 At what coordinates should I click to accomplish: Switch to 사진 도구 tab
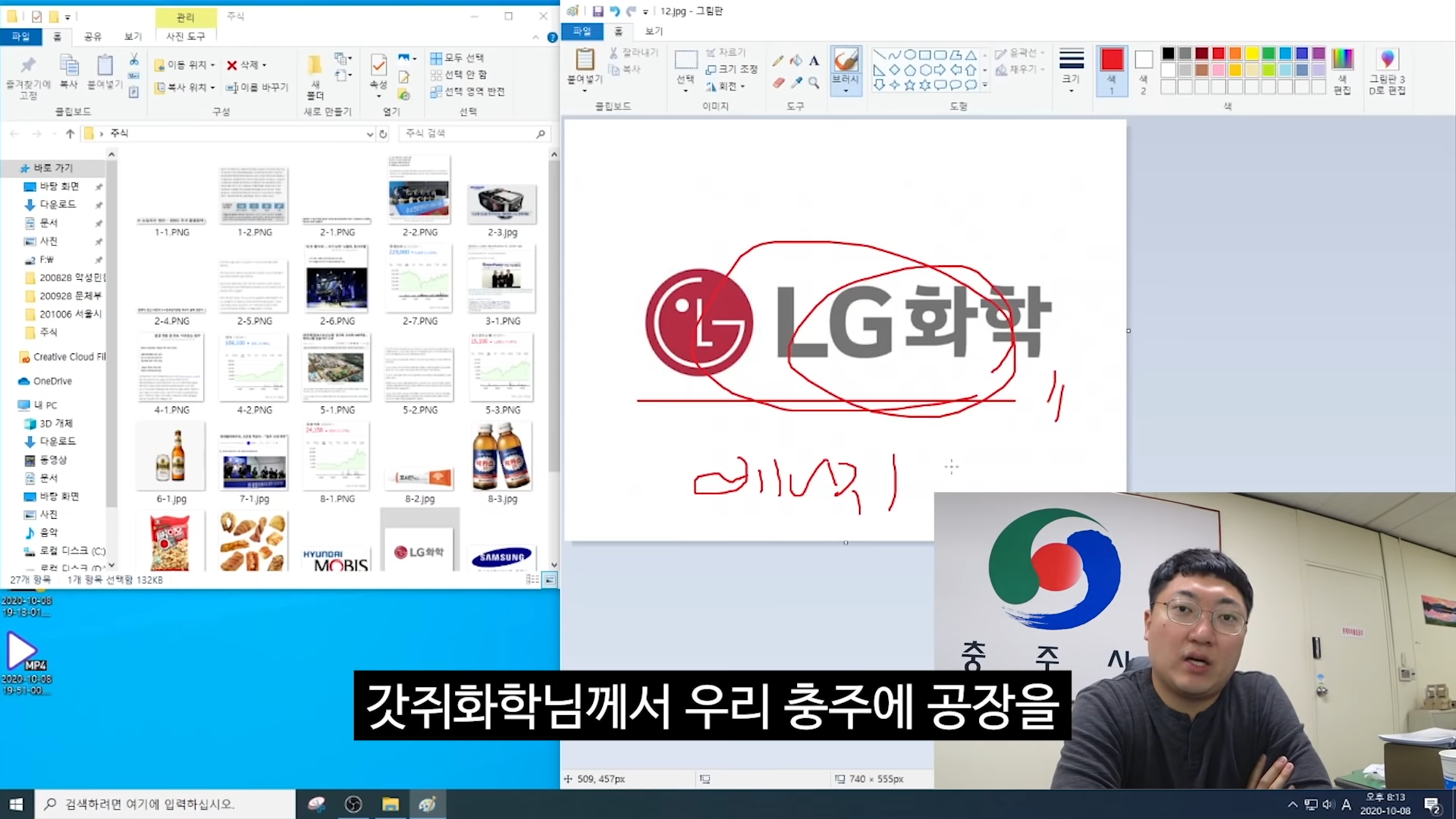[x=186, y=36]
